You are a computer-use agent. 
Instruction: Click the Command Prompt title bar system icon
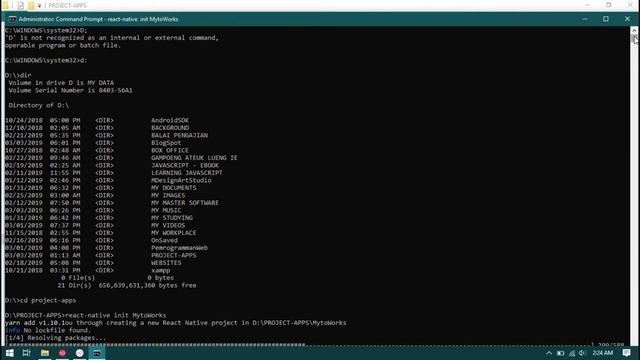coord(12,19)
